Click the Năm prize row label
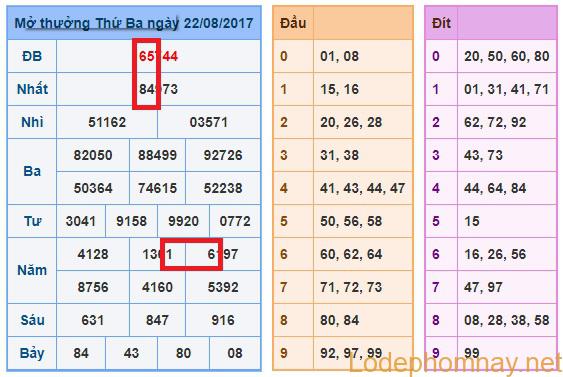Screen dimensions: 563x377 32,270
